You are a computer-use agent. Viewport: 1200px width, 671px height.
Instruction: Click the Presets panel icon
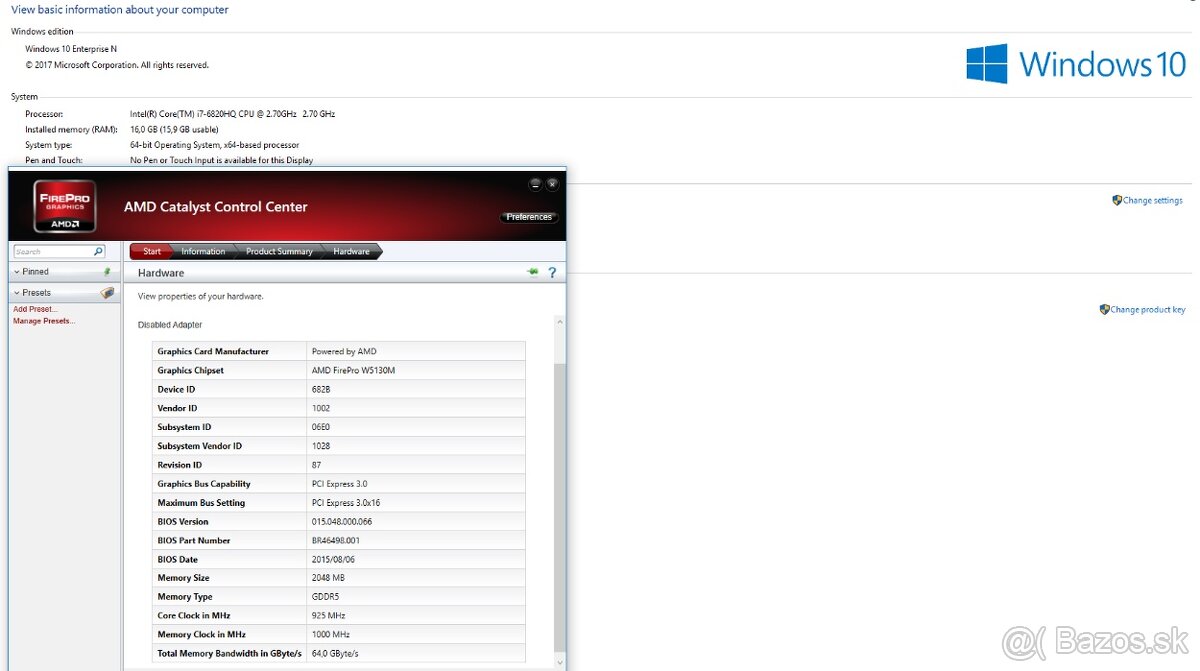[107, 293]
